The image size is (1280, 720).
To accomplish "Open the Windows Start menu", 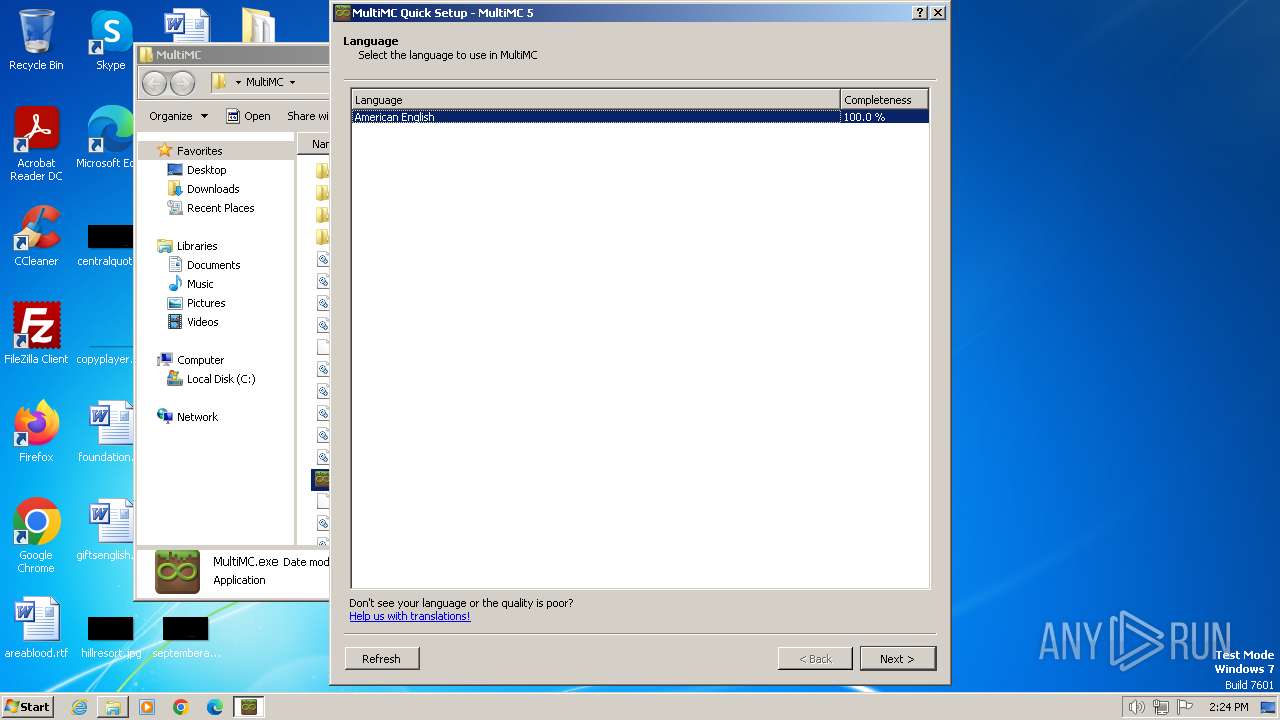I will tap(27, 706).
